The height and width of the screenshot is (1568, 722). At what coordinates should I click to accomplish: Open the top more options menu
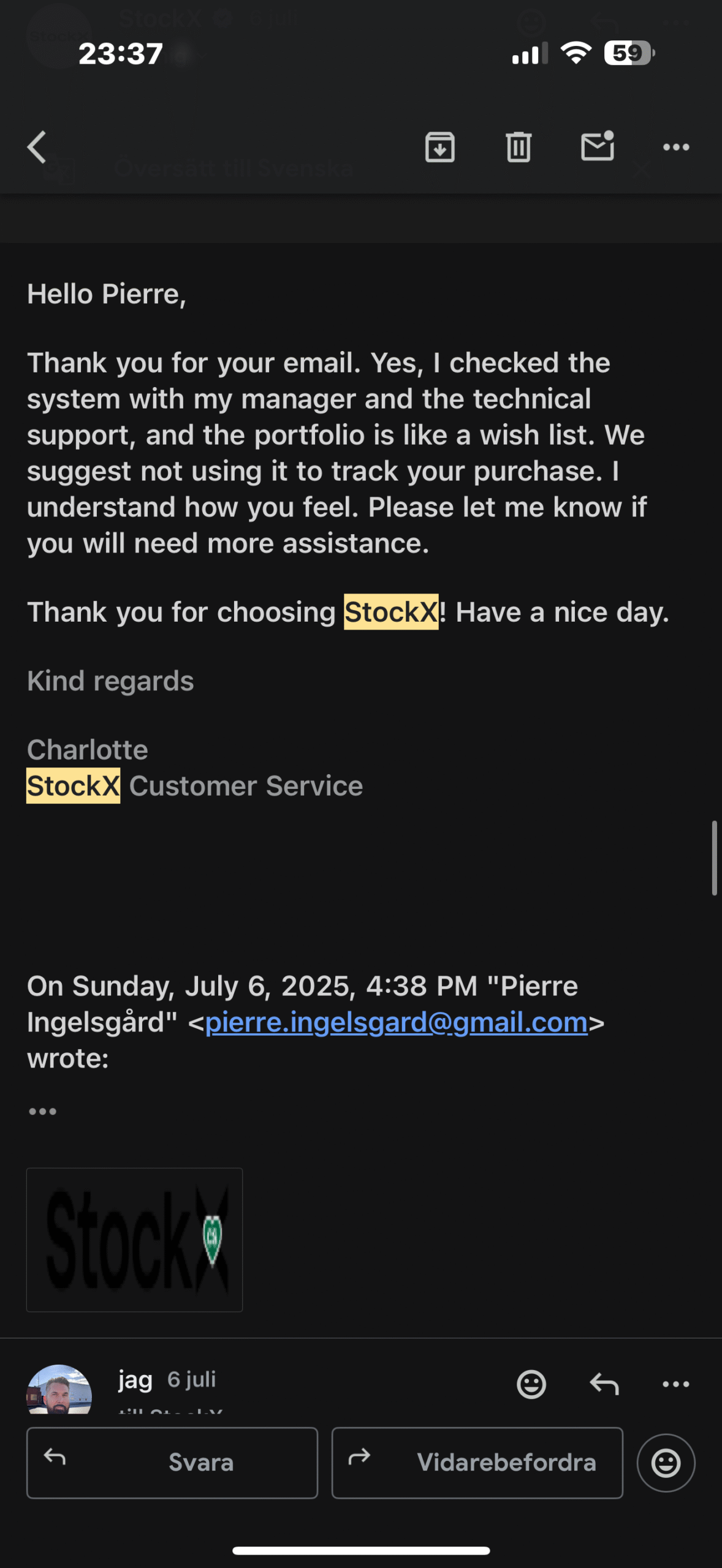(x=676, y=147)
